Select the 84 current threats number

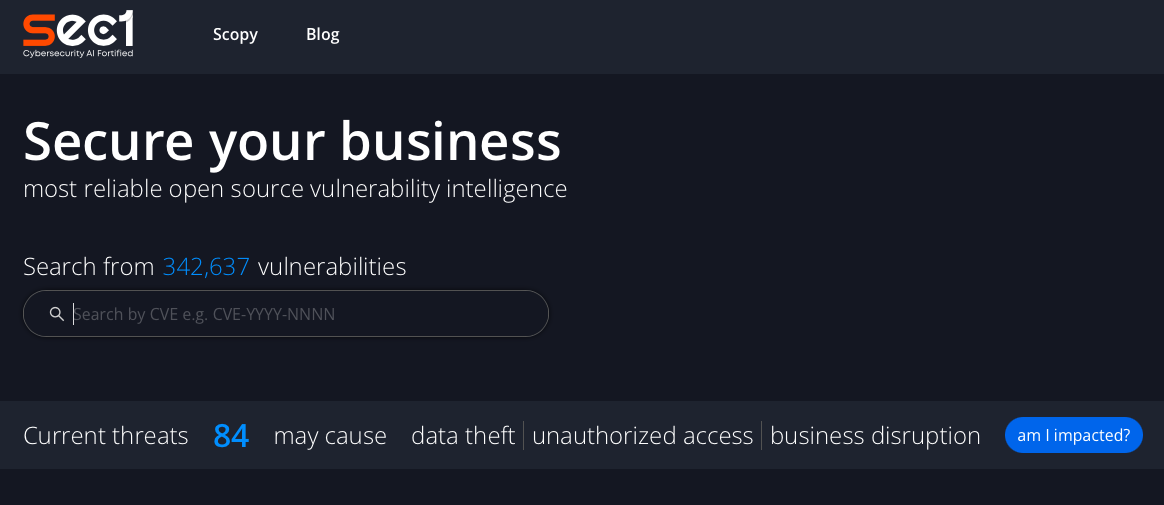pos(231,436)
